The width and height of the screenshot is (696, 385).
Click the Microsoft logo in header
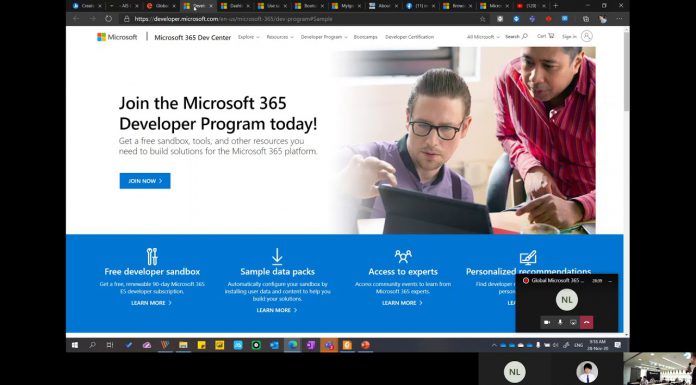click(x=117, y=37)
